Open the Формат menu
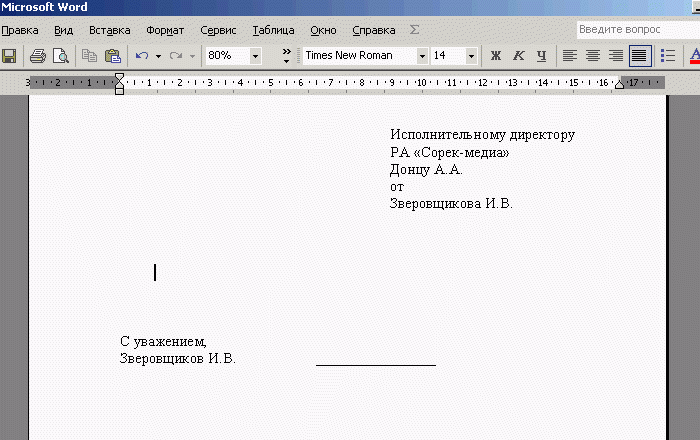 [165, 30]
